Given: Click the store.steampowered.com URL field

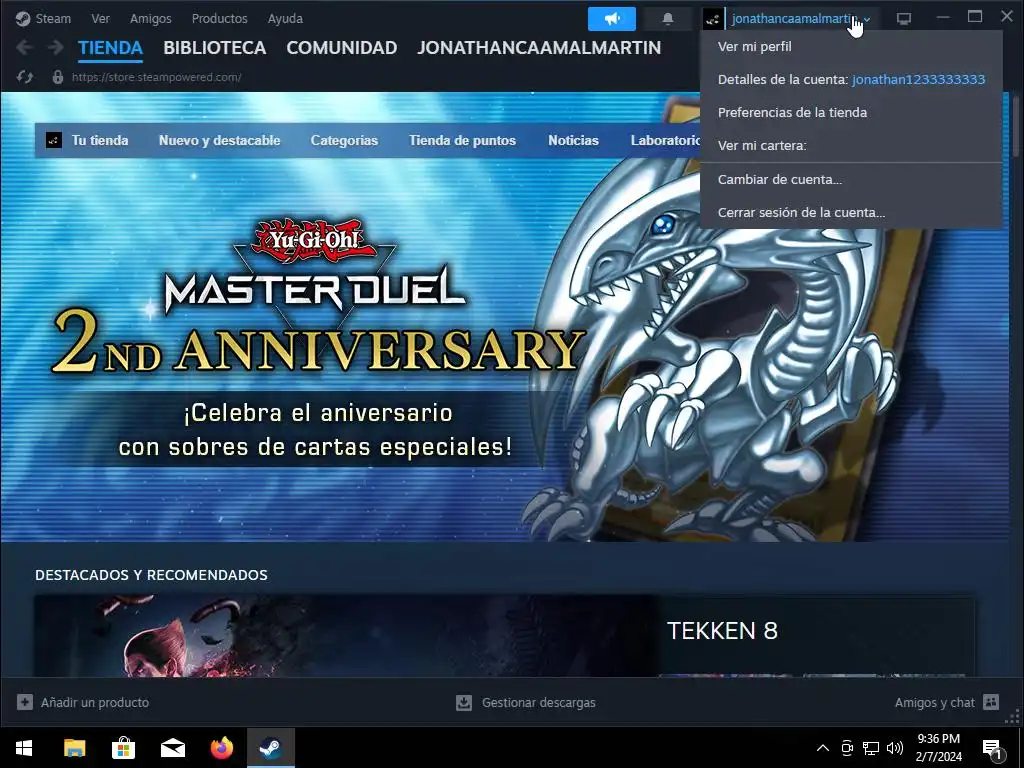Looking at the screenshot, I should coord(157,77).
